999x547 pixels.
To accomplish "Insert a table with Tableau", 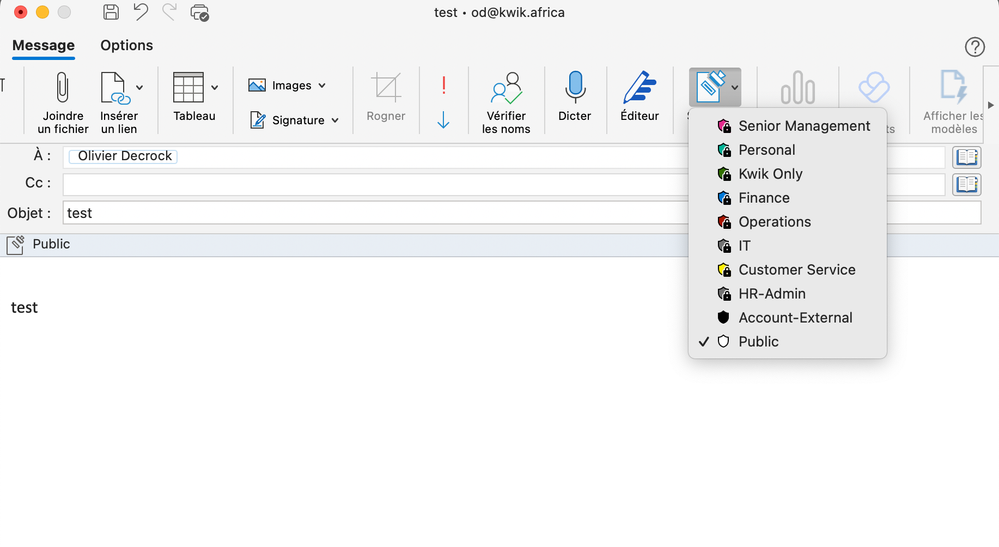I will (194, 97).
